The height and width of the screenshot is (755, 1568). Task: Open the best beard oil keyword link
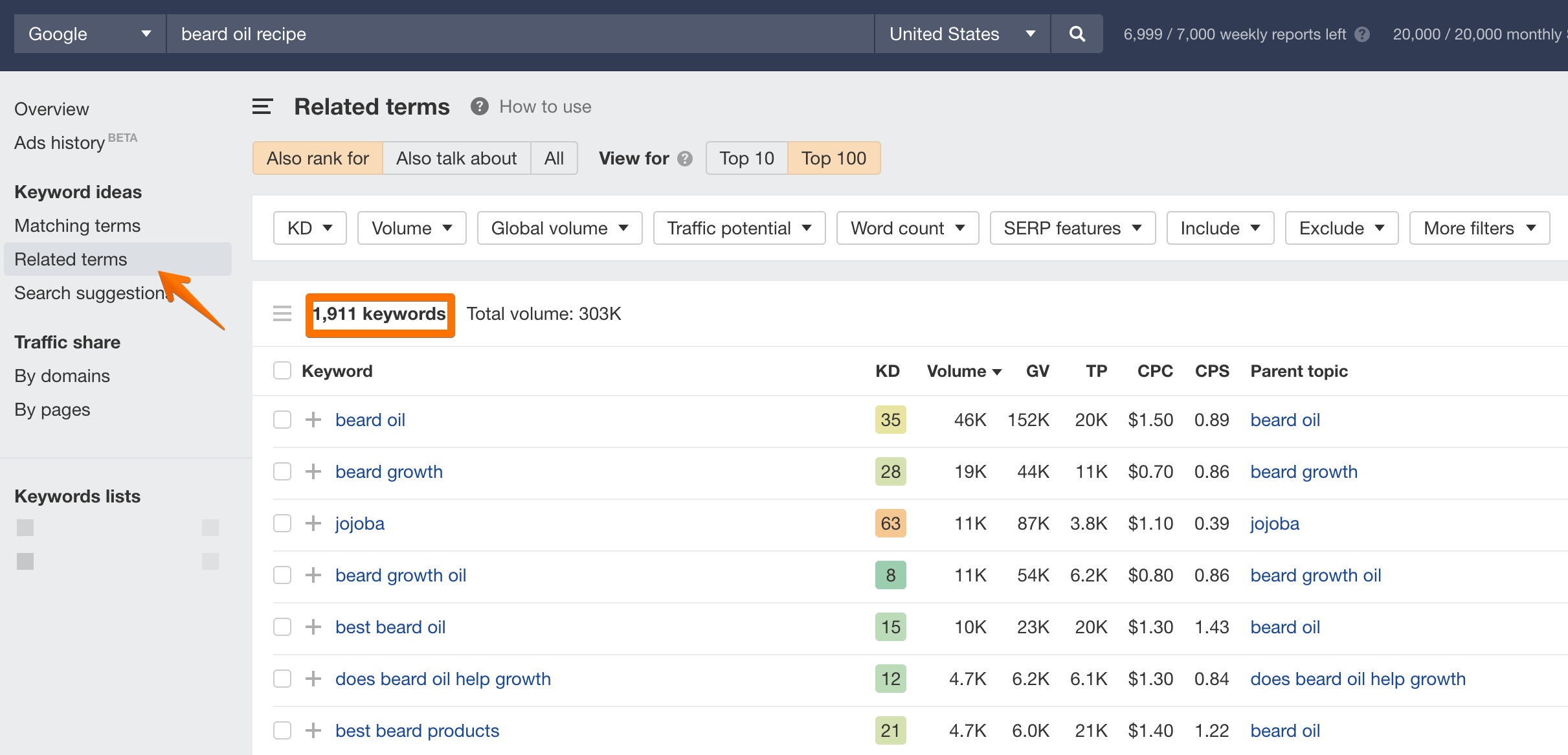[x=390, y=627]
